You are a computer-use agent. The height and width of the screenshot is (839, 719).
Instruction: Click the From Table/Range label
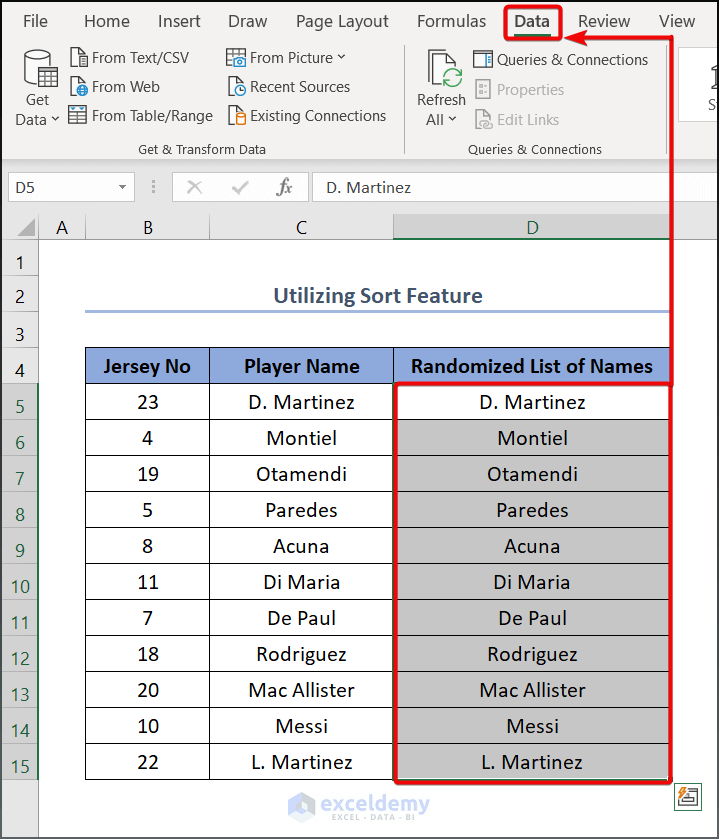[x=152, y=116]
